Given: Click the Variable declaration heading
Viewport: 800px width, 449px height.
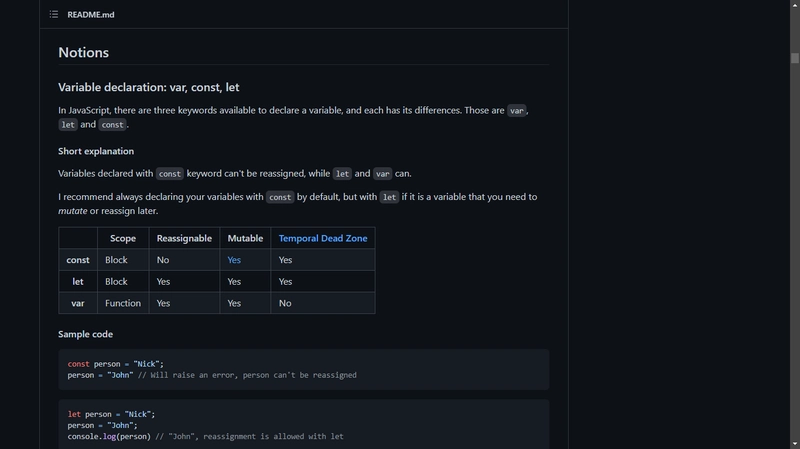Looking at the screenshot, I should point(148,87).
